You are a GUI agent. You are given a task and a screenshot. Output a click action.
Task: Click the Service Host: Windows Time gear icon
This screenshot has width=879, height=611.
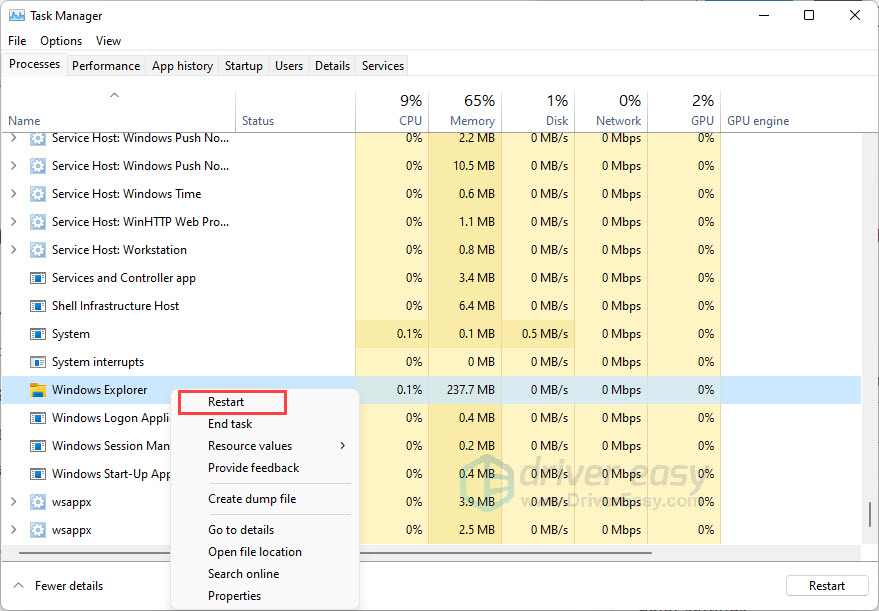tap(38, 194)
